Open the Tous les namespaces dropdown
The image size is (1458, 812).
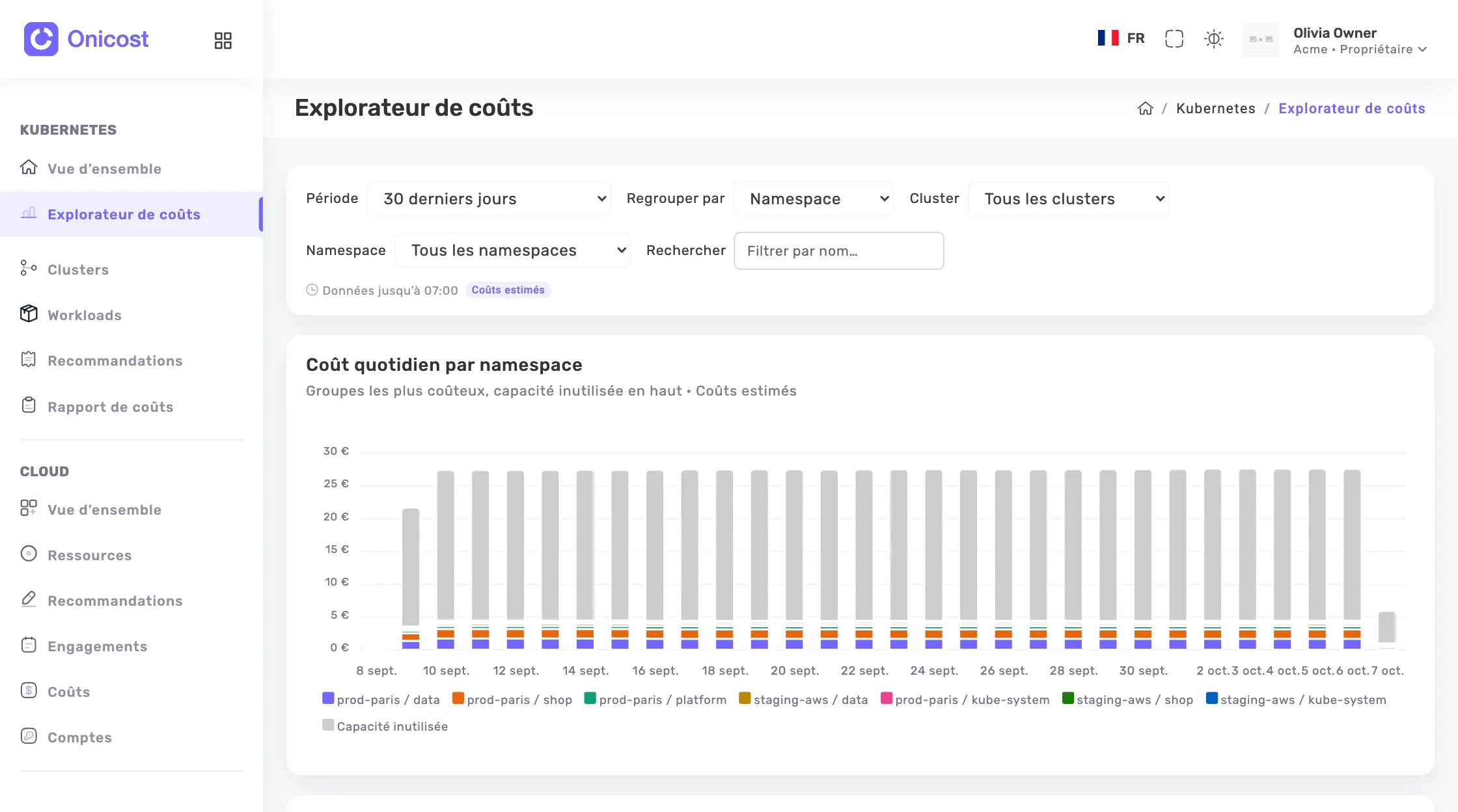[513, 250]
